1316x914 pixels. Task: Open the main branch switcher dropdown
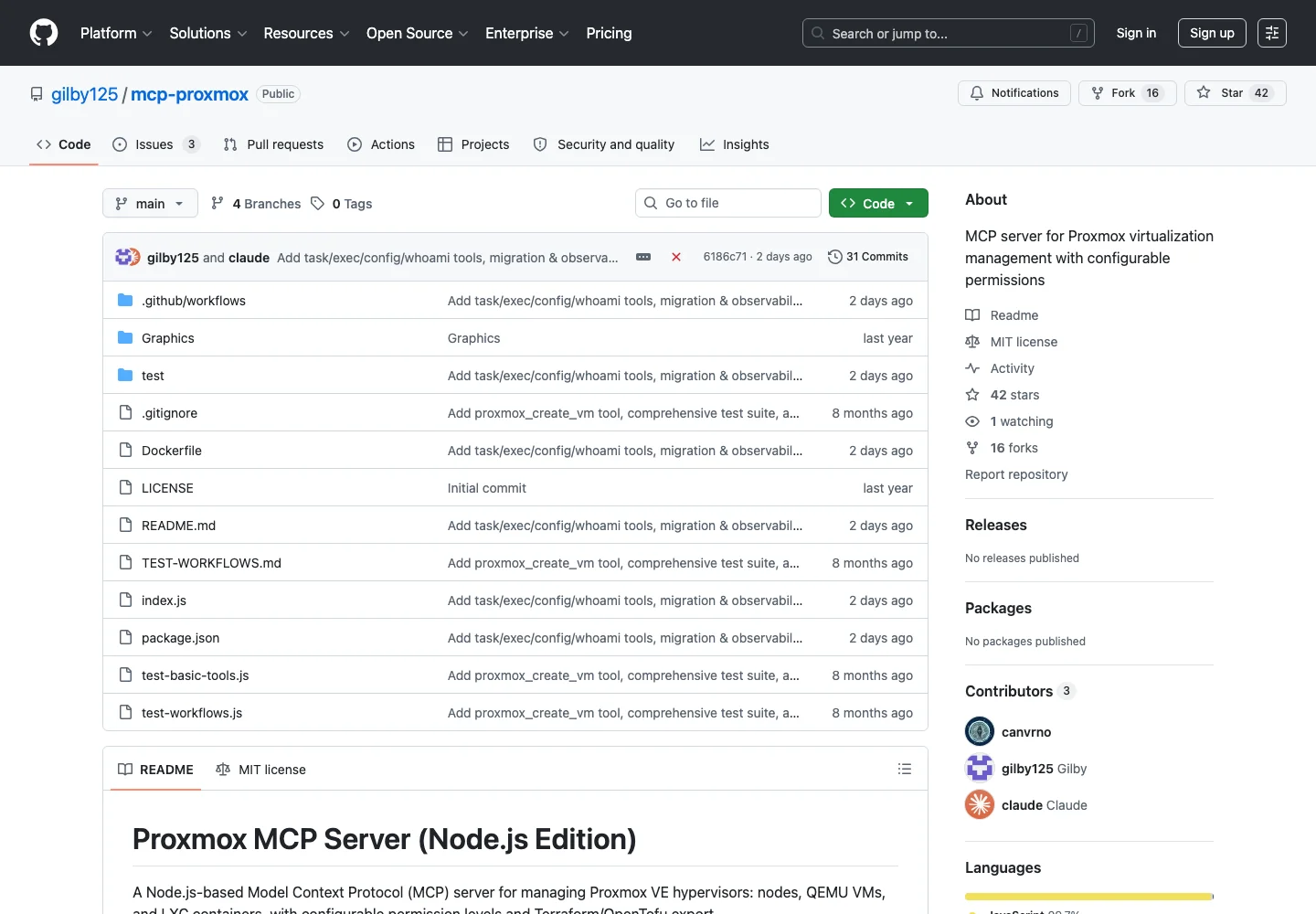[150, 203]
